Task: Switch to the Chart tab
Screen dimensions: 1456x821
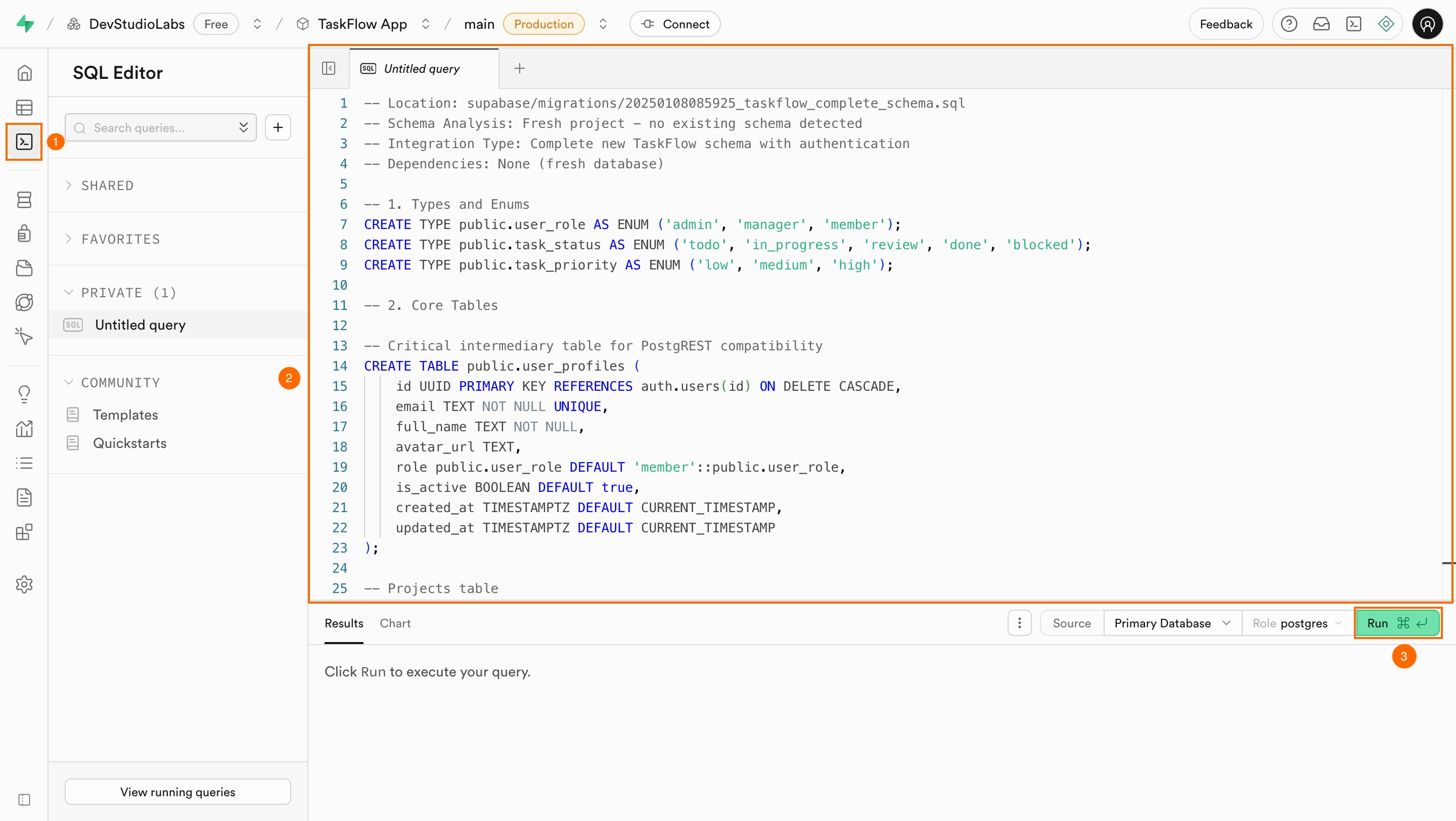Action: pos(394,623)
